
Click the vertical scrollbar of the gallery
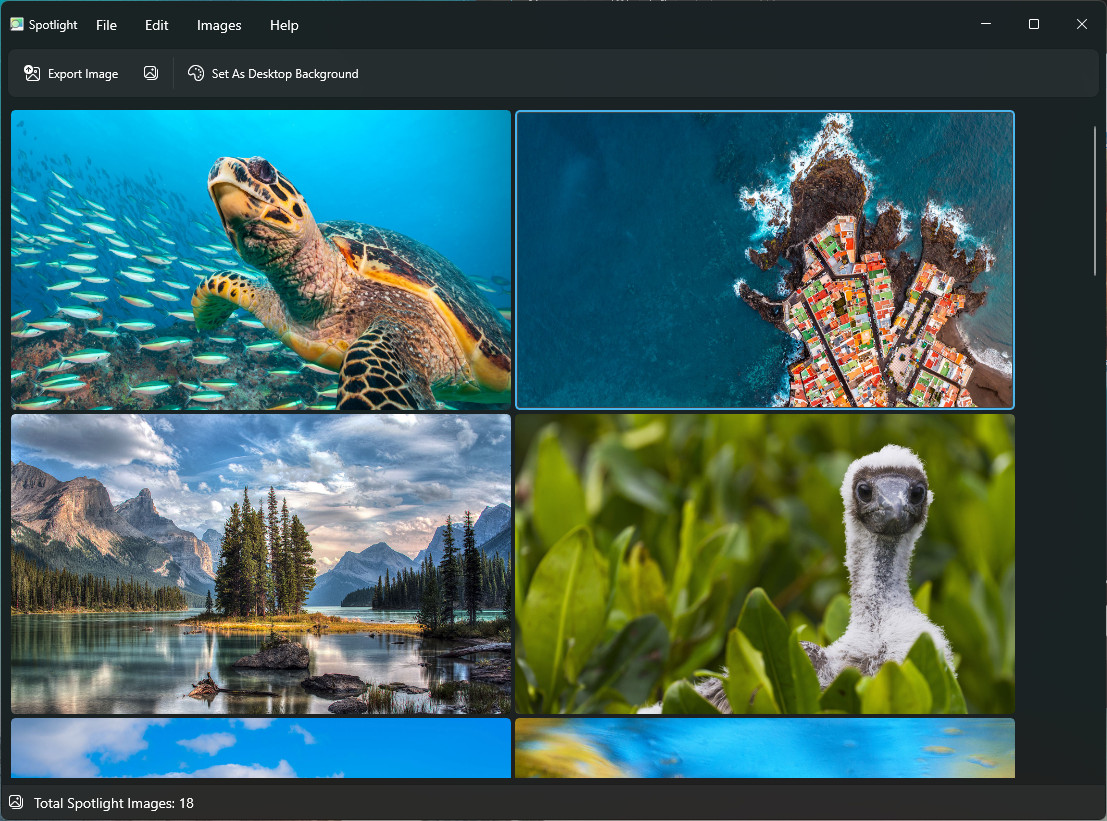tap(1095, 200)
